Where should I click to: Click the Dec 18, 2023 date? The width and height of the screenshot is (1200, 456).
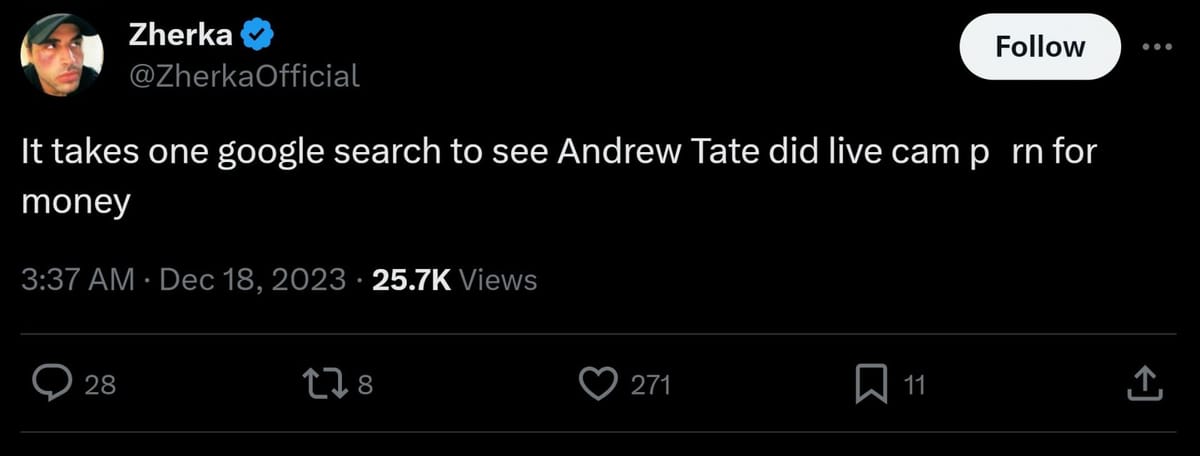tap(253, 280)
